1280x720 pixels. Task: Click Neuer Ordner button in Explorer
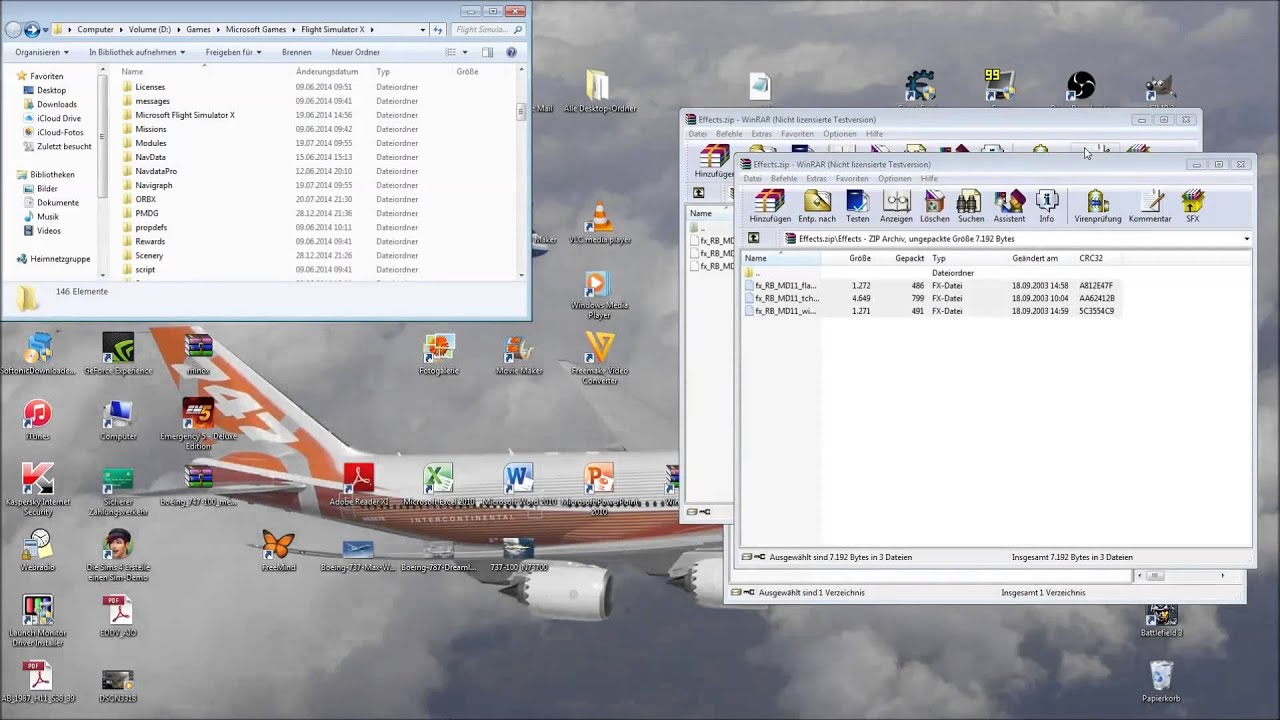(x=355, y=52)
